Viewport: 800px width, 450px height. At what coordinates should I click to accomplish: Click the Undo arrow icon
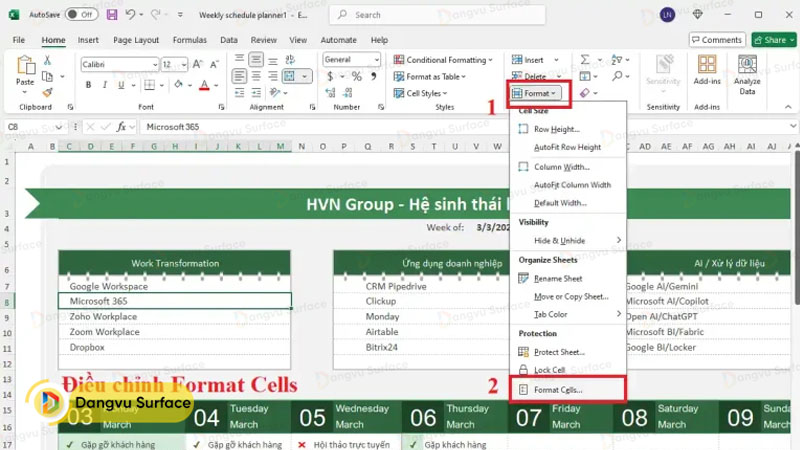pos(131,15)
